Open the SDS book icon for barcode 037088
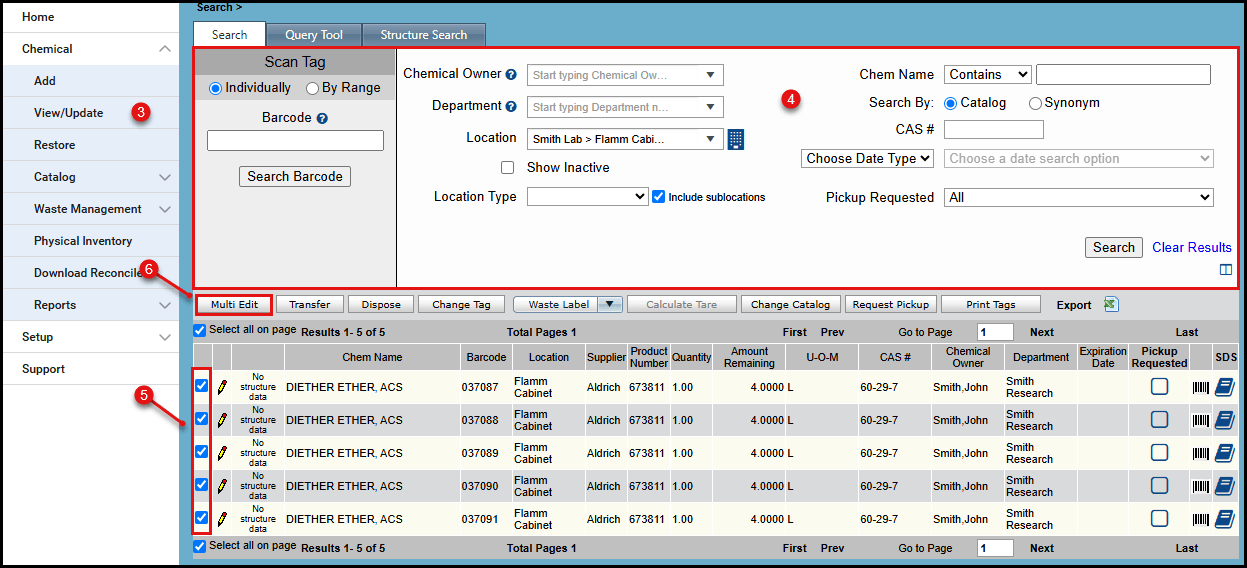 [1225, 420]
